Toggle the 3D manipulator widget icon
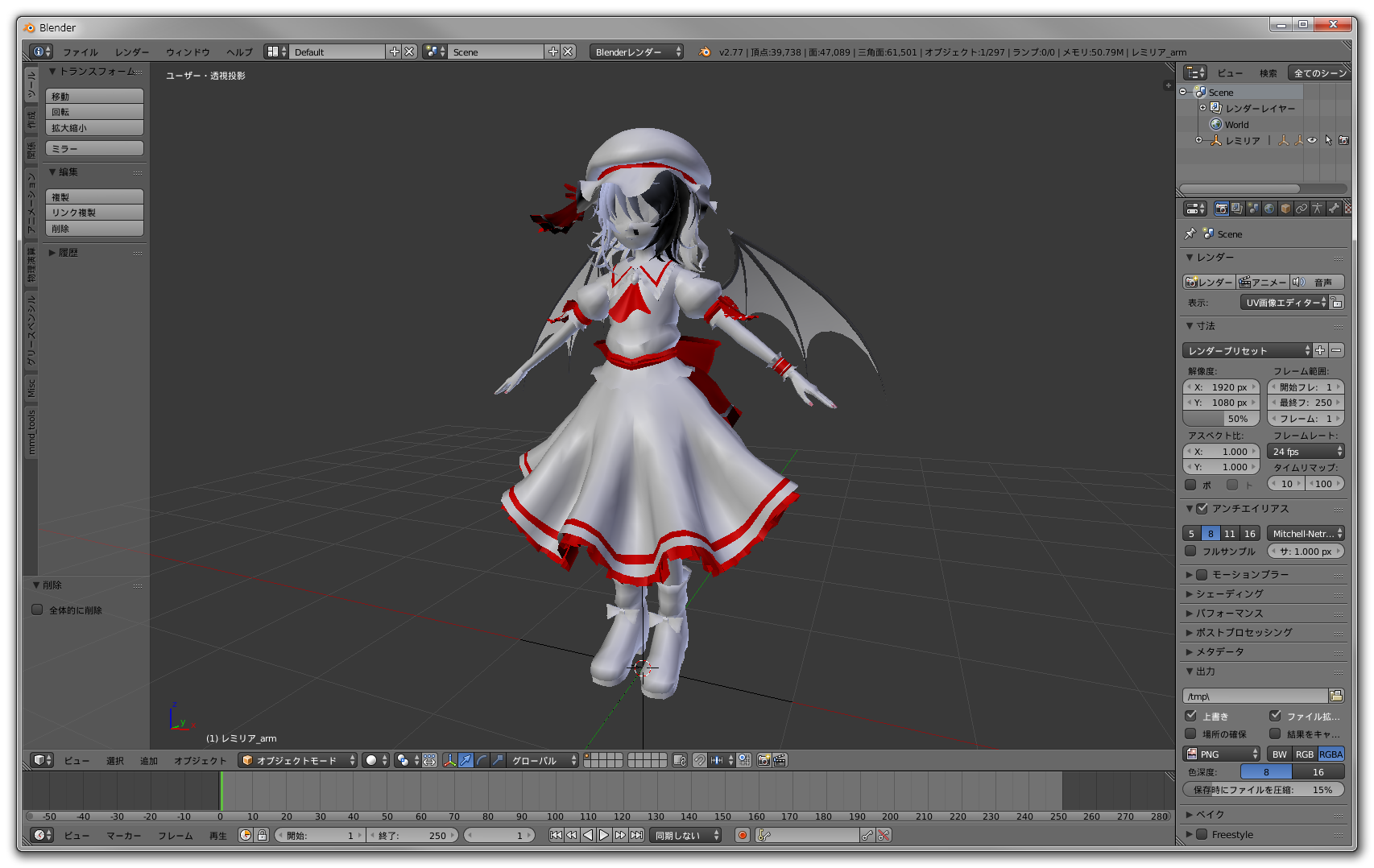Screen dimensions: 1374x868 449,760
